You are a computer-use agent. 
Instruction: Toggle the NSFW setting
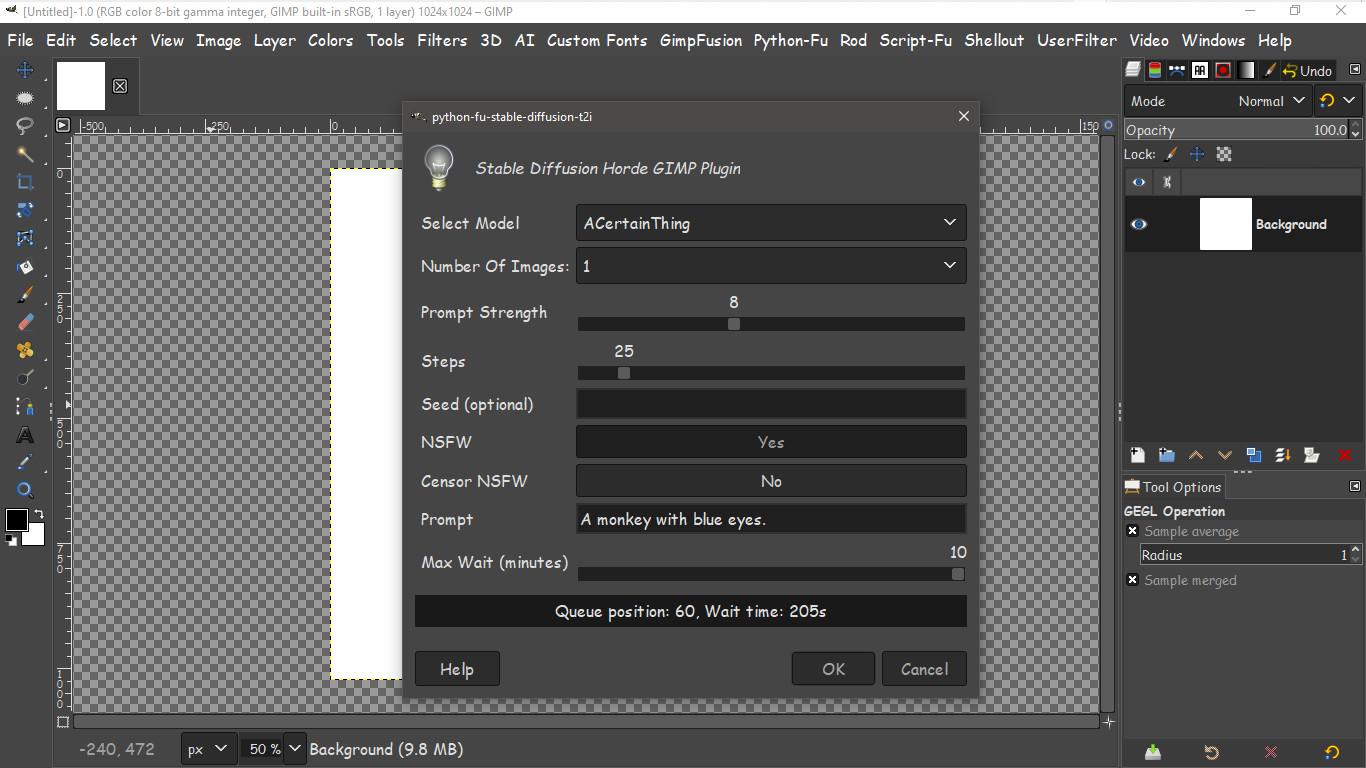pyautogui.click(x=770, y=441)
